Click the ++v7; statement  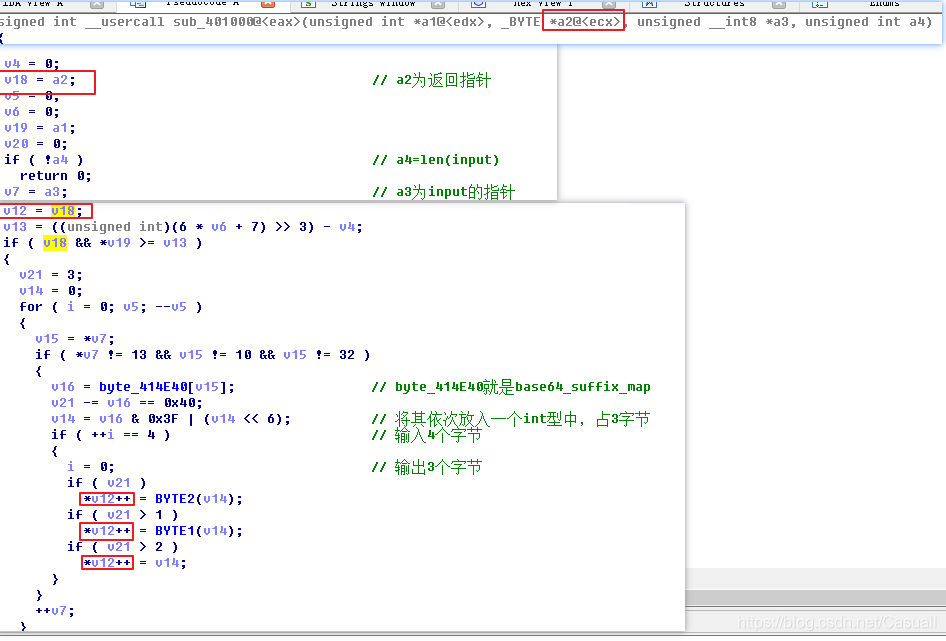tap(55, 611)
